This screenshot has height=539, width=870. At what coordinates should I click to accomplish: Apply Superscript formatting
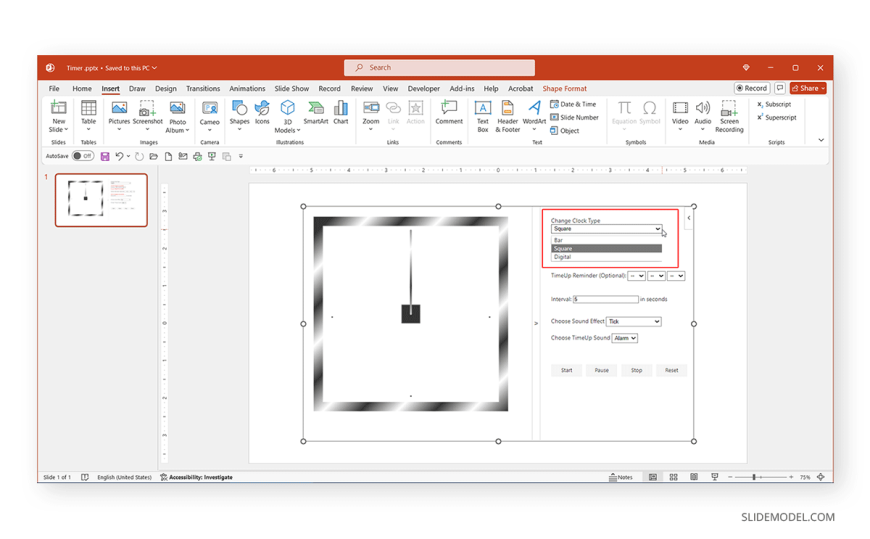pos(777,118)
